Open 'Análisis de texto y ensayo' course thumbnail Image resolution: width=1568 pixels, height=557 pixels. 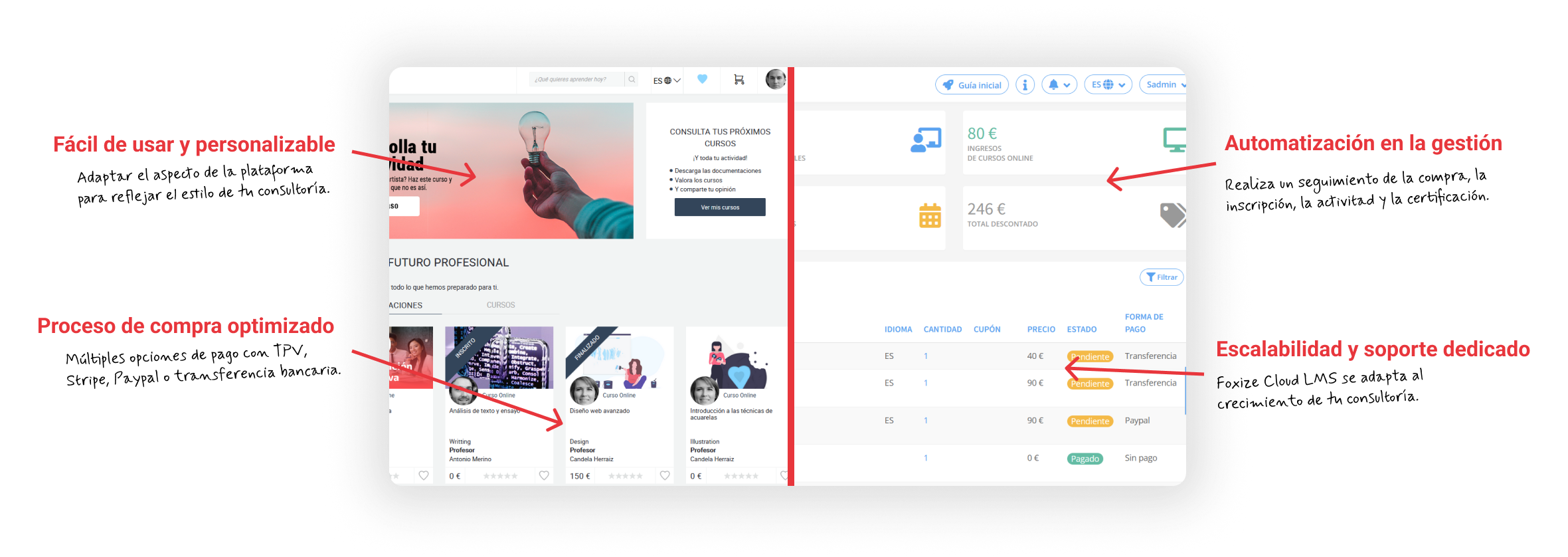click(499, 357)
